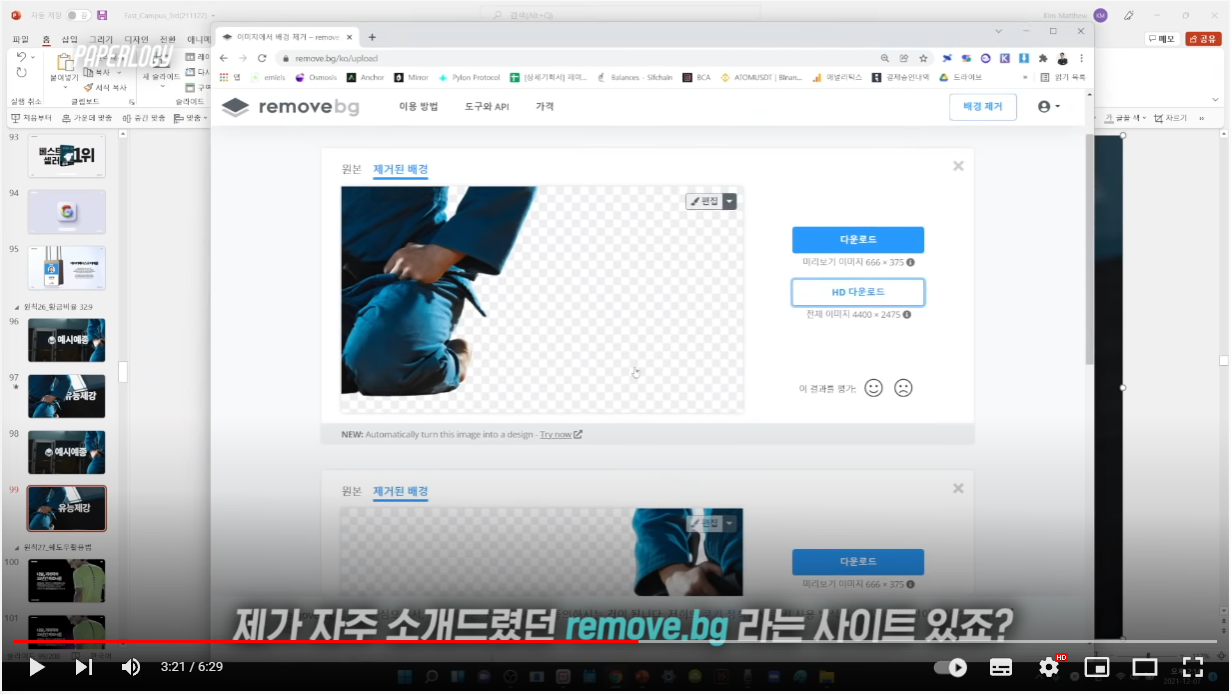This screenshot has height=694, width=1231.
Task: Click second card 다운로드 button
Action: [858, 562]
